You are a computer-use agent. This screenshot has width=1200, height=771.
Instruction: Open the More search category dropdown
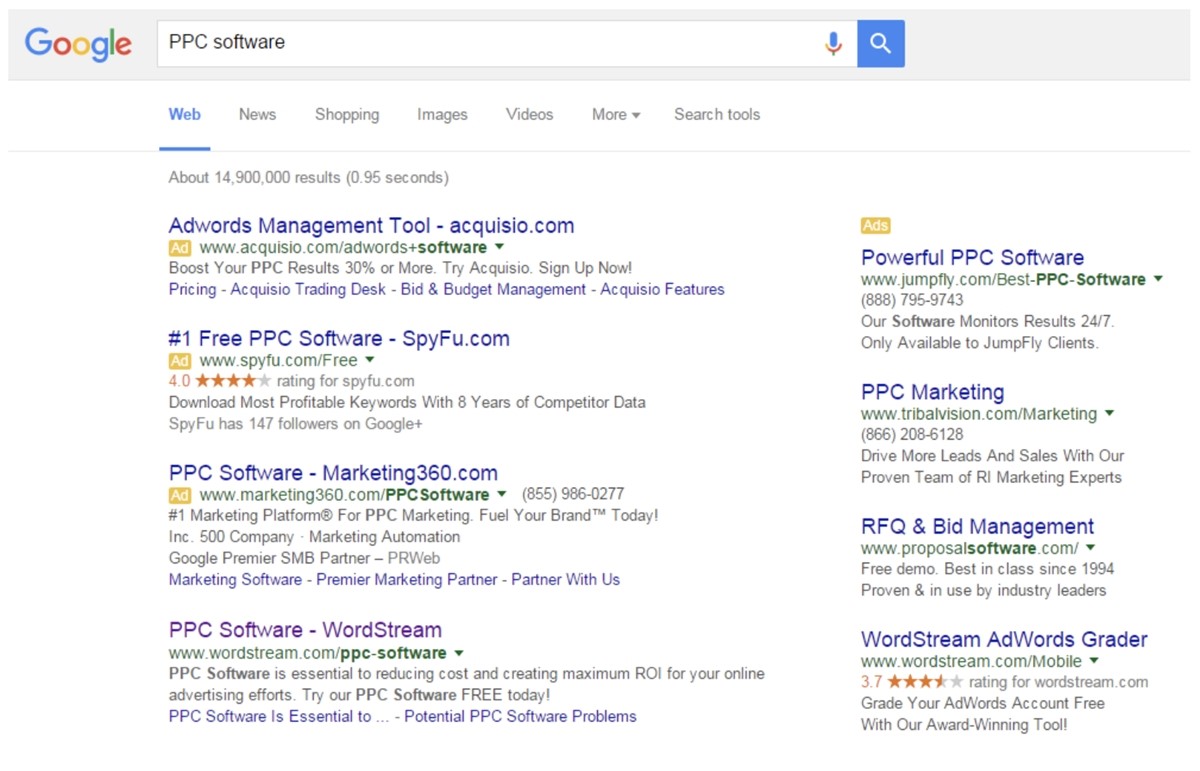click(615, 115)
